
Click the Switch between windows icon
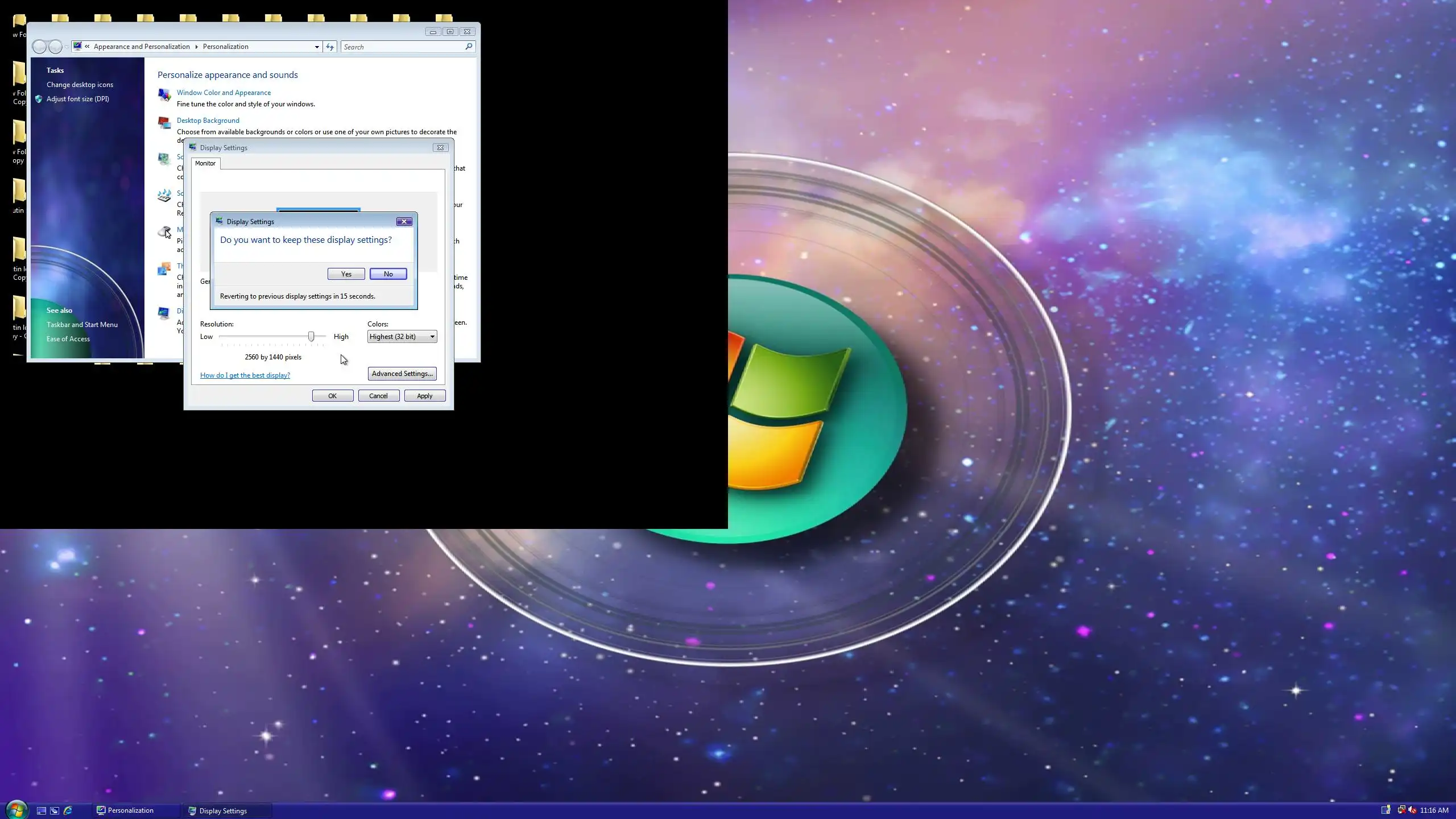pyautogui.click(x=55, y=810)
